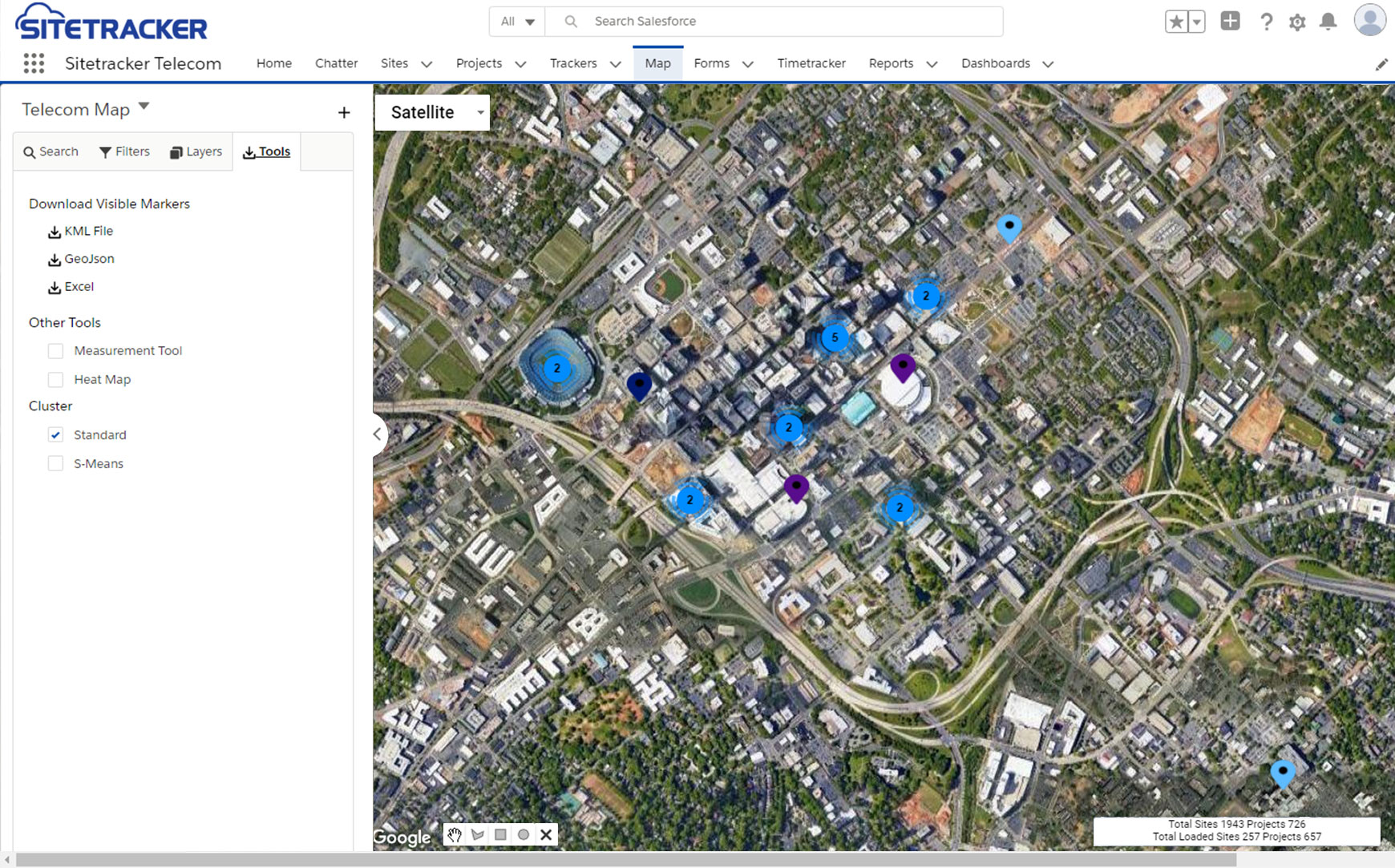1395x868 pixels.
Task: Open the setup gear menu
Action: coord(1297,22)
